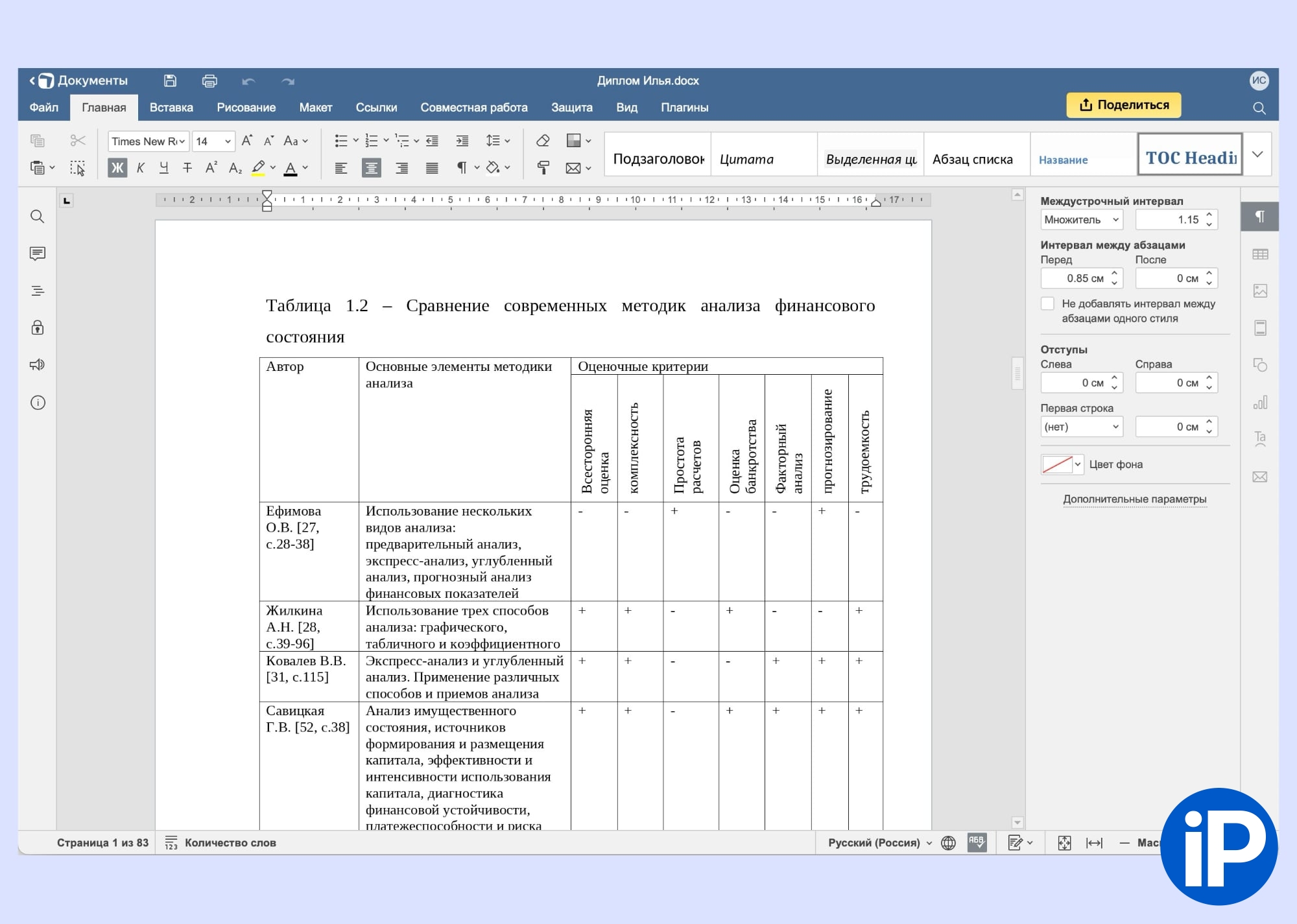Click the Print icon in header
The width and height of the screenshot is (1297, 924).
tap(209, 81)
